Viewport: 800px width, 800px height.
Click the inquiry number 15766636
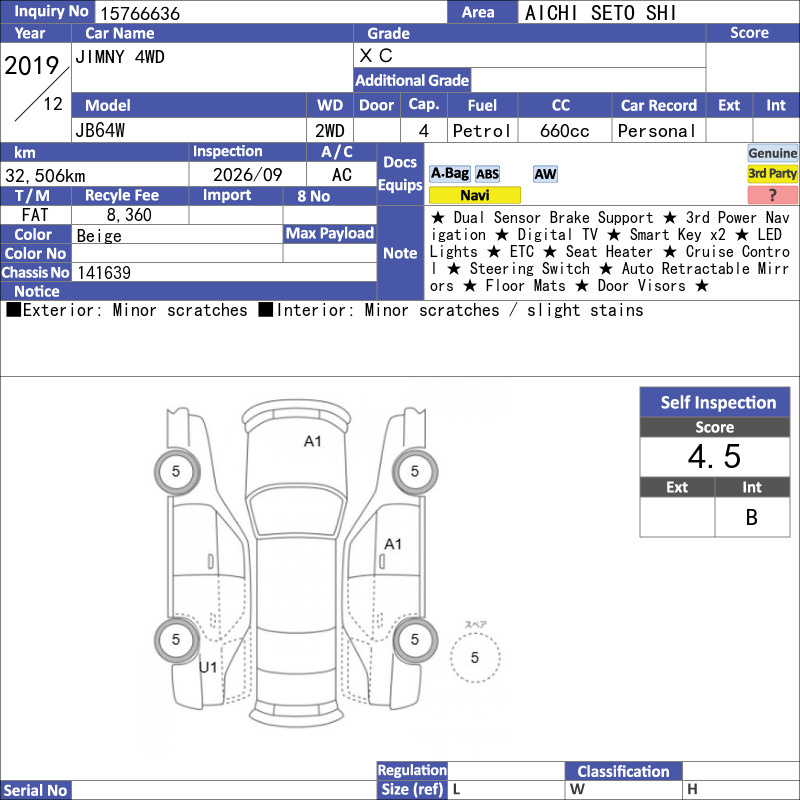pyautogui.click(x=140, y=13)
